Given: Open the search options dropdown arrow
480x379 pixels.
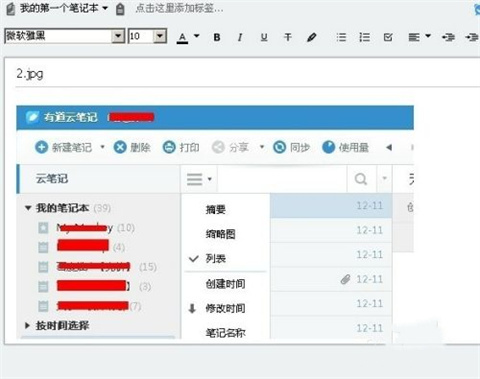Looking at the screenshot, I should 384,178.
